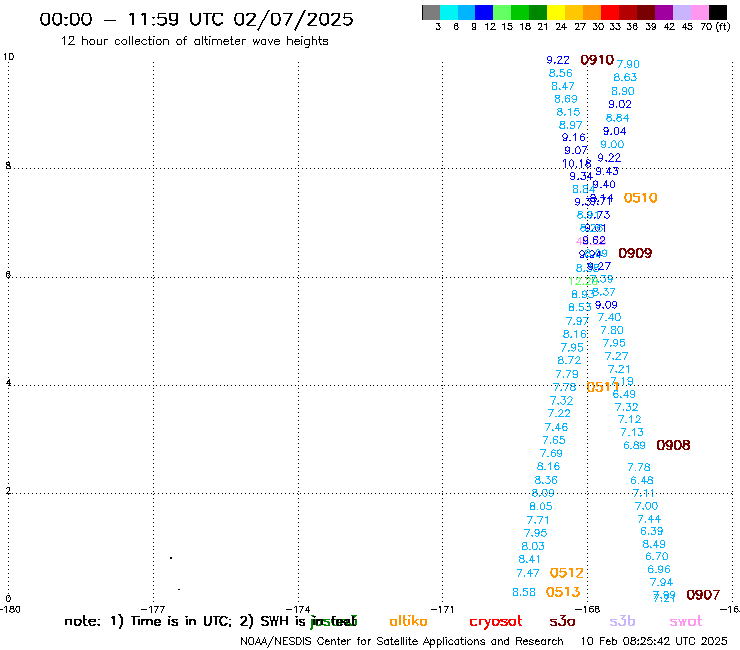Click the wave height value '6.89'
Viewport: 740px width, 650px height.
(634, 445)
